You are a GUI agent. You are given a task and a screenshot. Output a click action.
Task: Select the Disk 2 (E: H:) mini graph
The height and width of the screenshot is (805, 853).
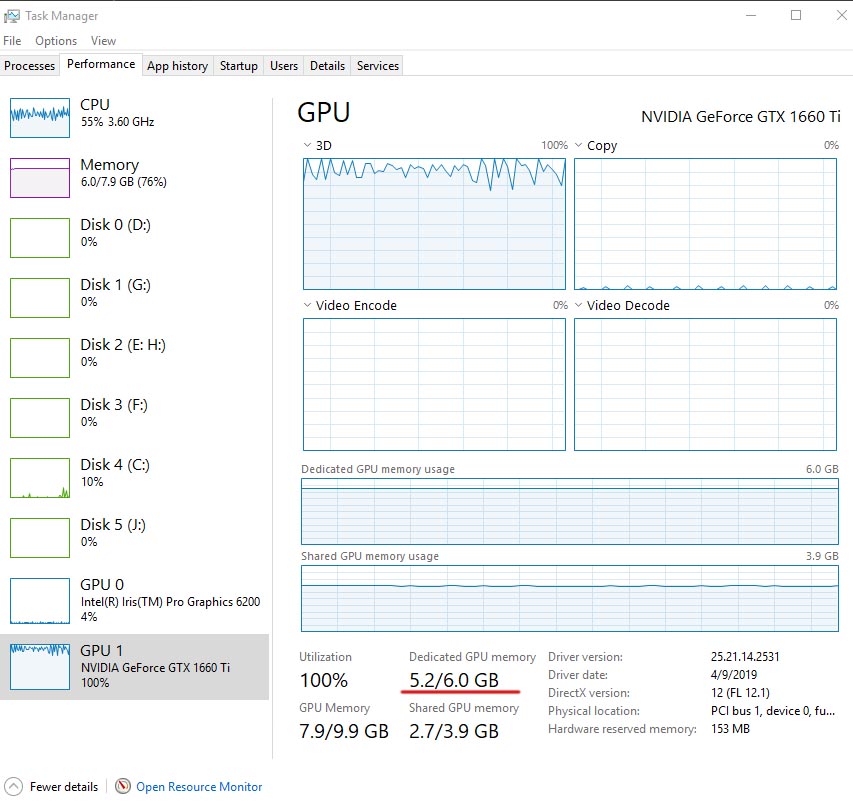coord(40,358)
